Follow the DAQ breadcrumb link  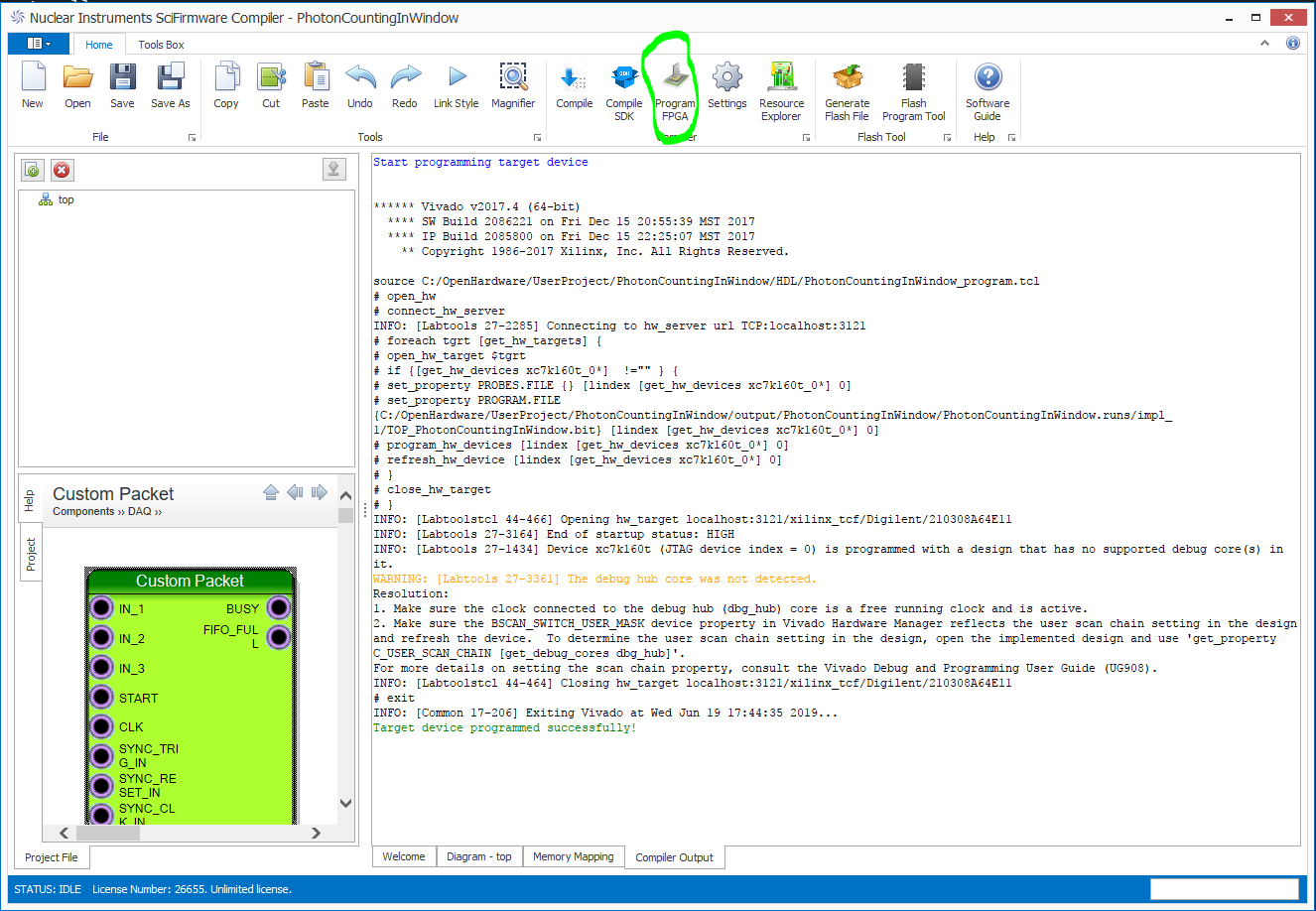(139, 512)
